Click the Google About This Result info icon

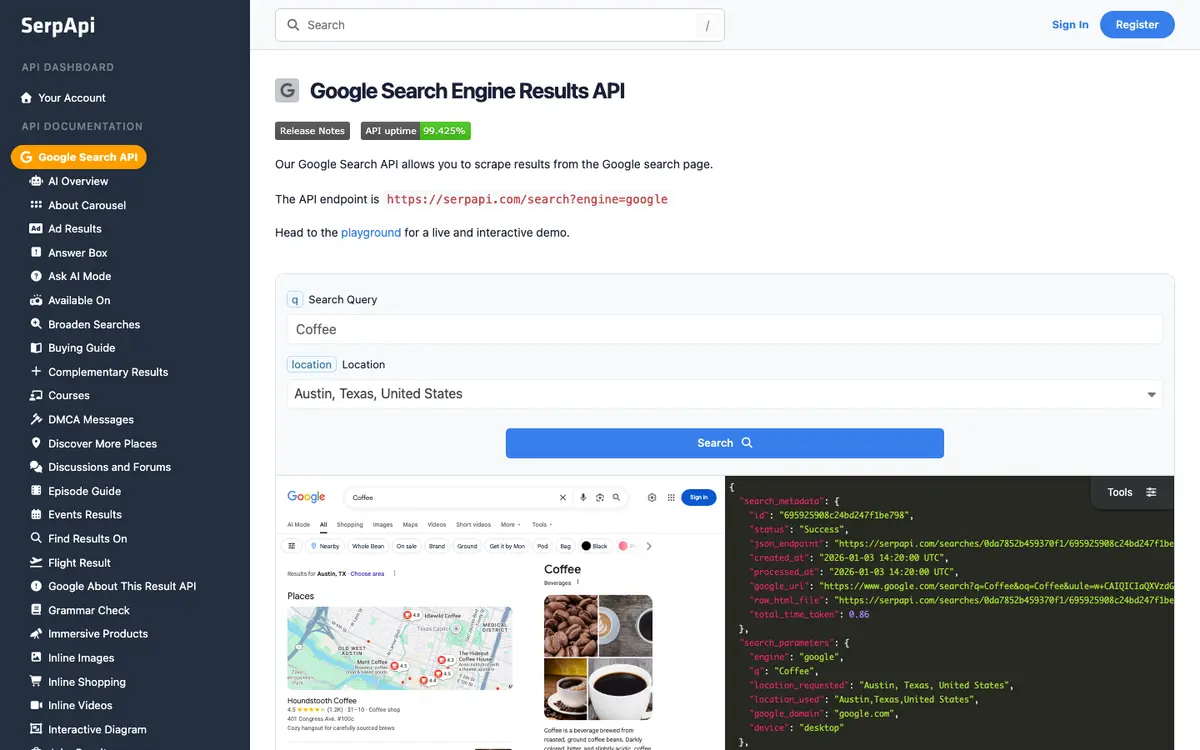pyautogui.click(x=36, y=586)
